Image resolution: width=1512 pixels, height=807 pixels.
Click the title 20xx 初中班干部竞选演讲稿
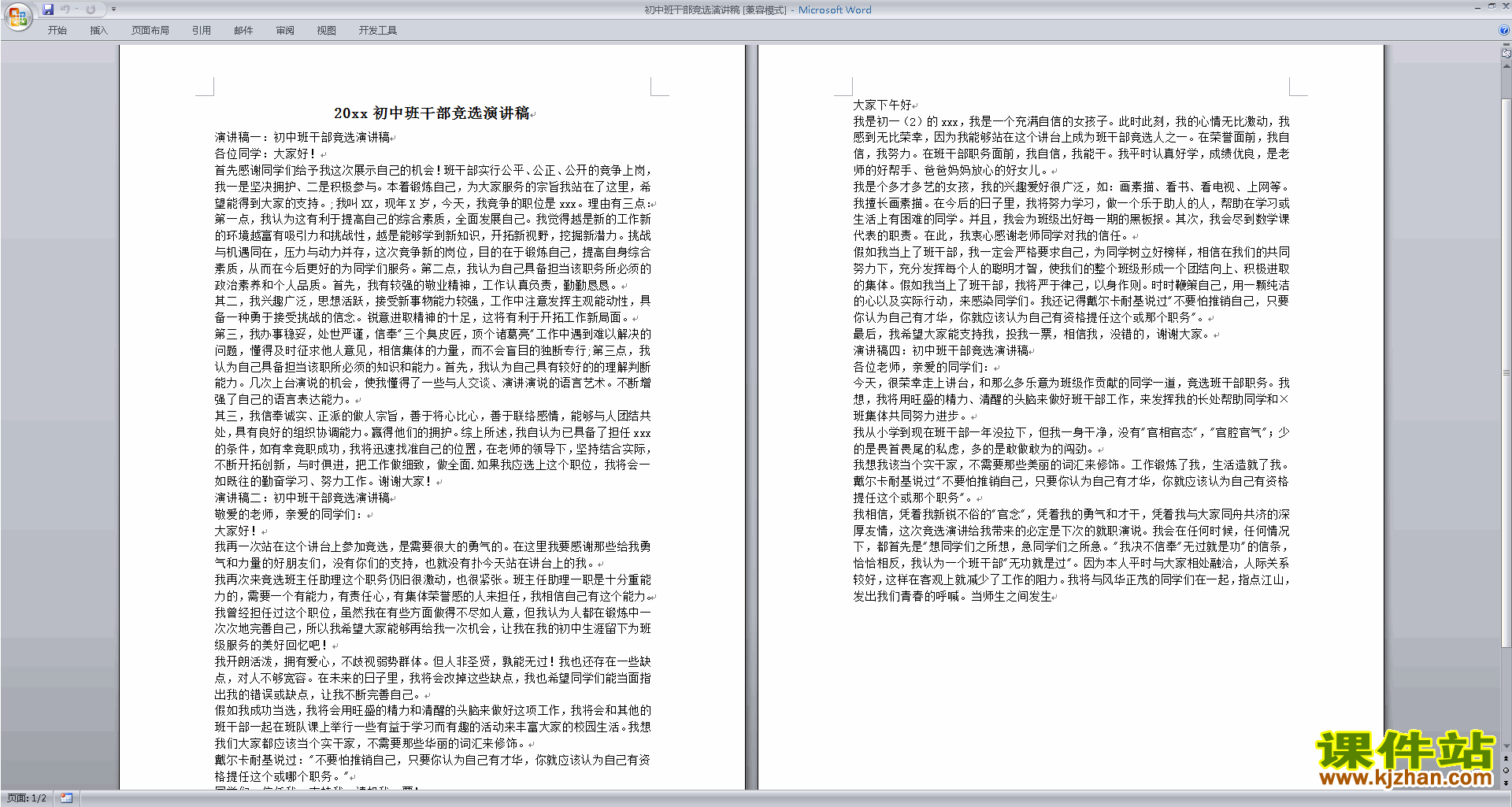[432, 113]
